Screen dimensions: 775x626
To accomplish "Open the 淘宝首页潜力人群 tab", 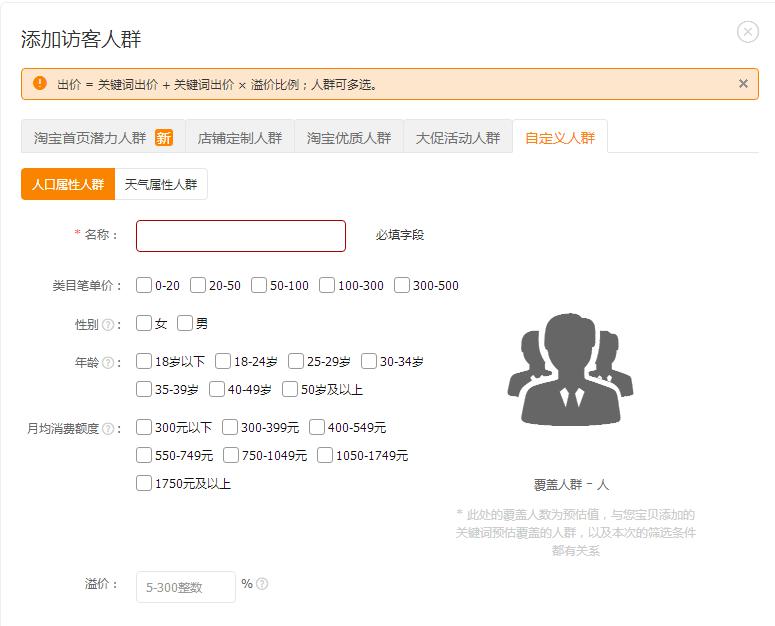I will (102, 138).
